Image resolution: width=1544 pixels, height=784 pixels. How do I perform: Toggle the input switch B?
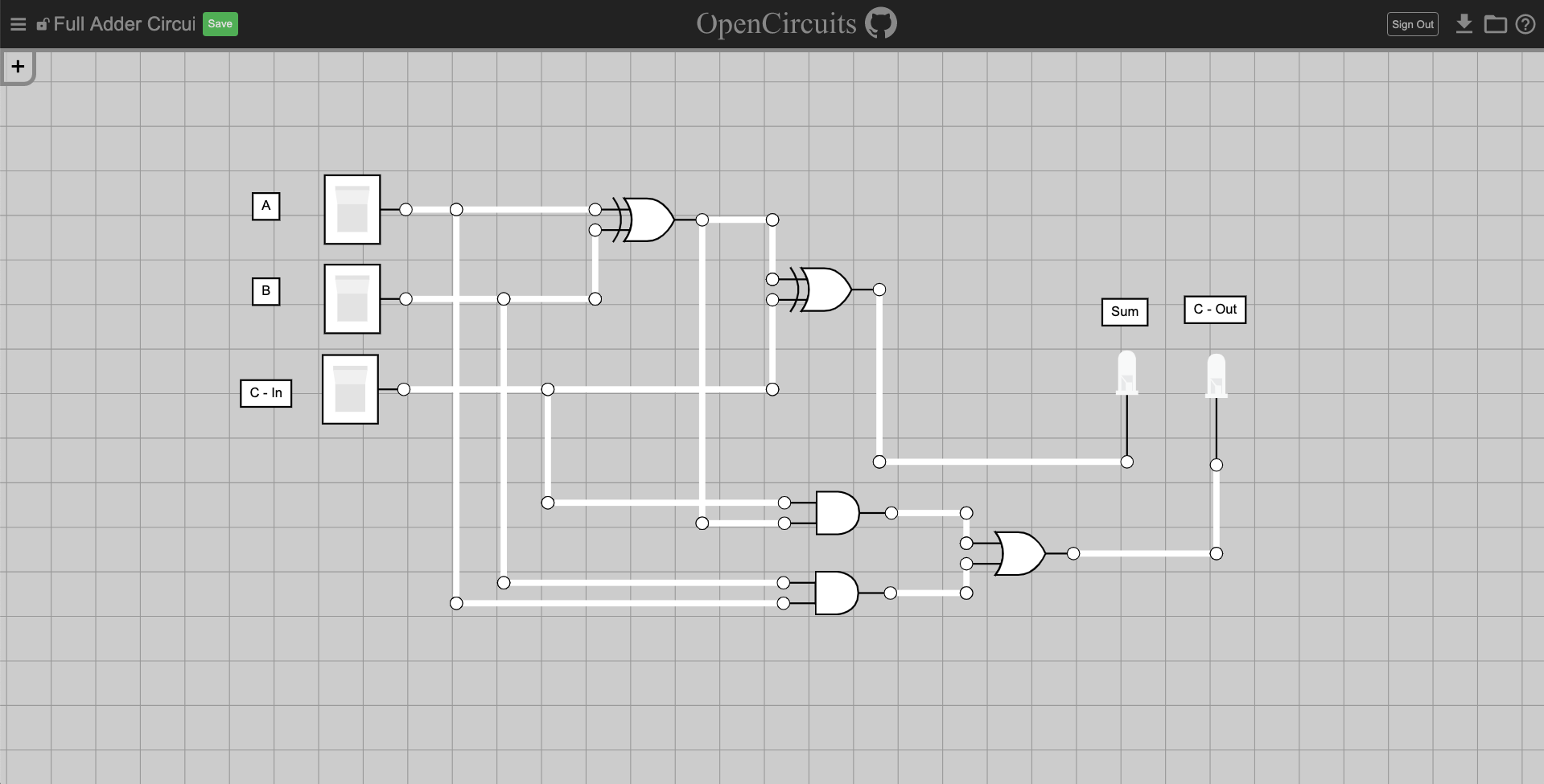click(x=352, y=299)
